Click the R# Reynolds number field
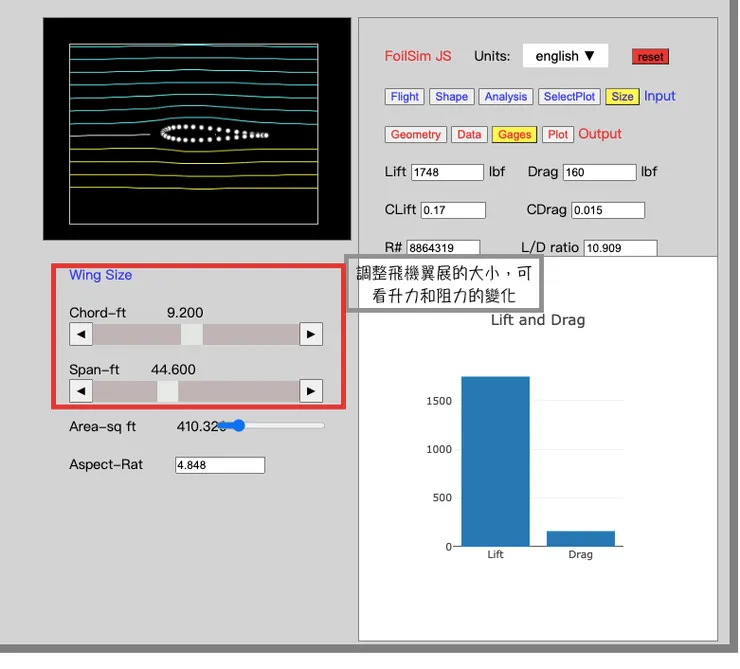740x669 pixels. click(x=443, y=248)
